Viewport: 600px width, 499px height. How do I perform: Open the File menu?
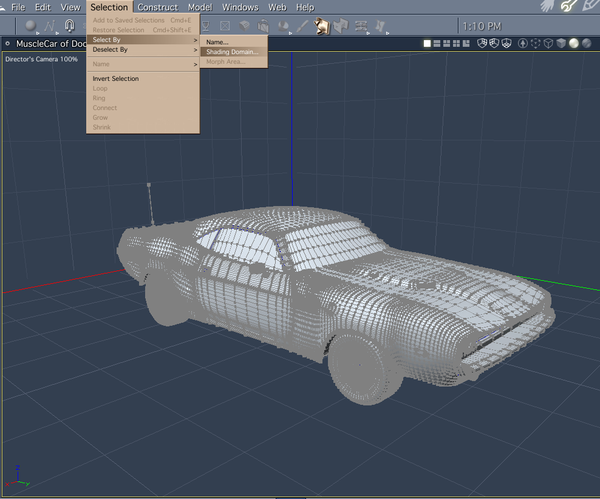pyautogui.click(x=18, y=7)
